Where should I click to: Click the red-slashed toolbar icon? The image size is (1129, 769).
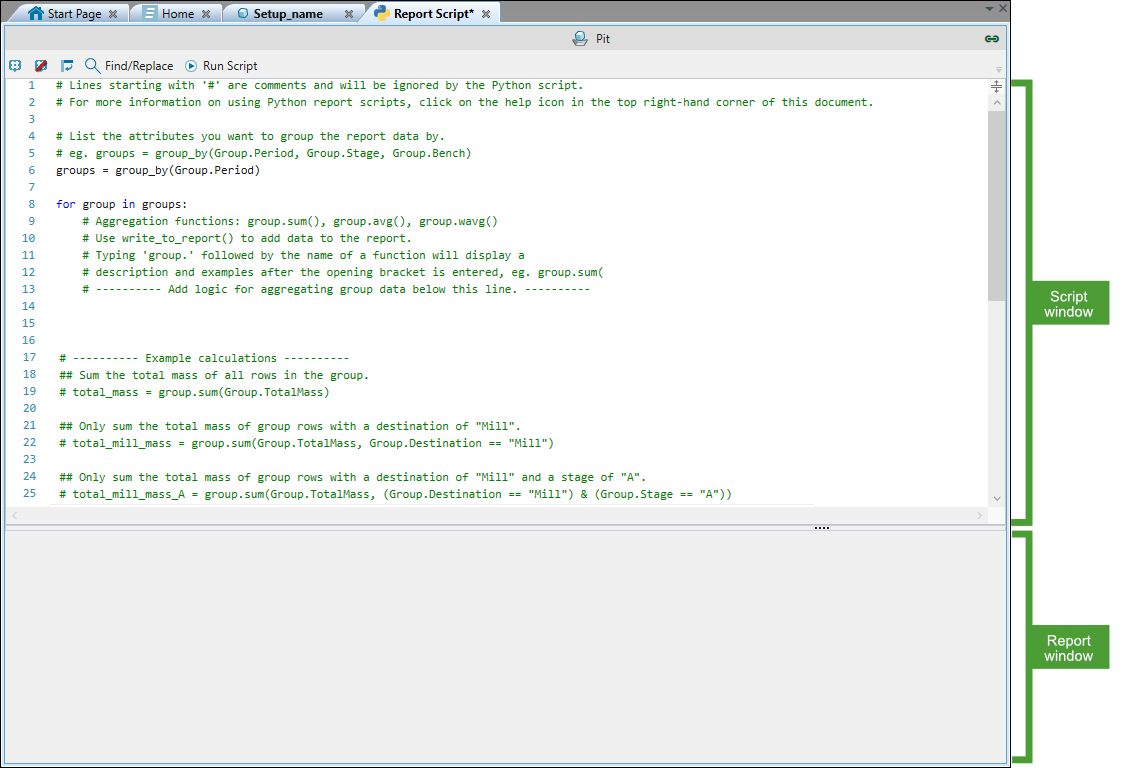click(41, 66)
